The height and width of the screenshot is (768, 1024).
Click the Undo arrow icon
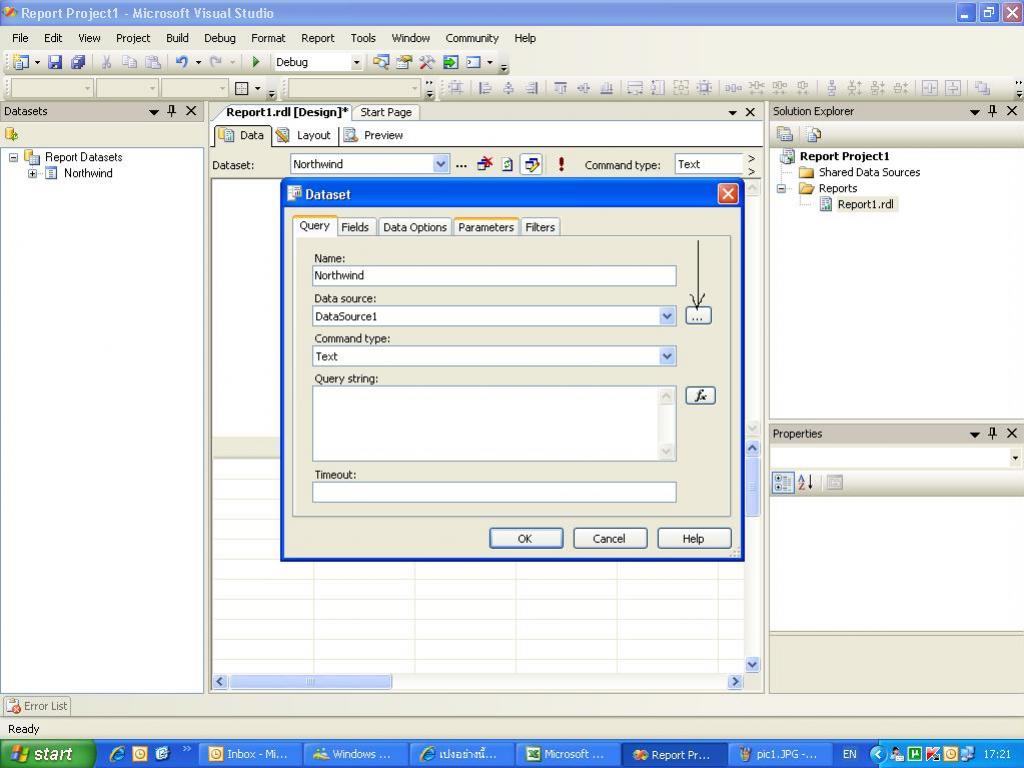[x=182, y=62]
